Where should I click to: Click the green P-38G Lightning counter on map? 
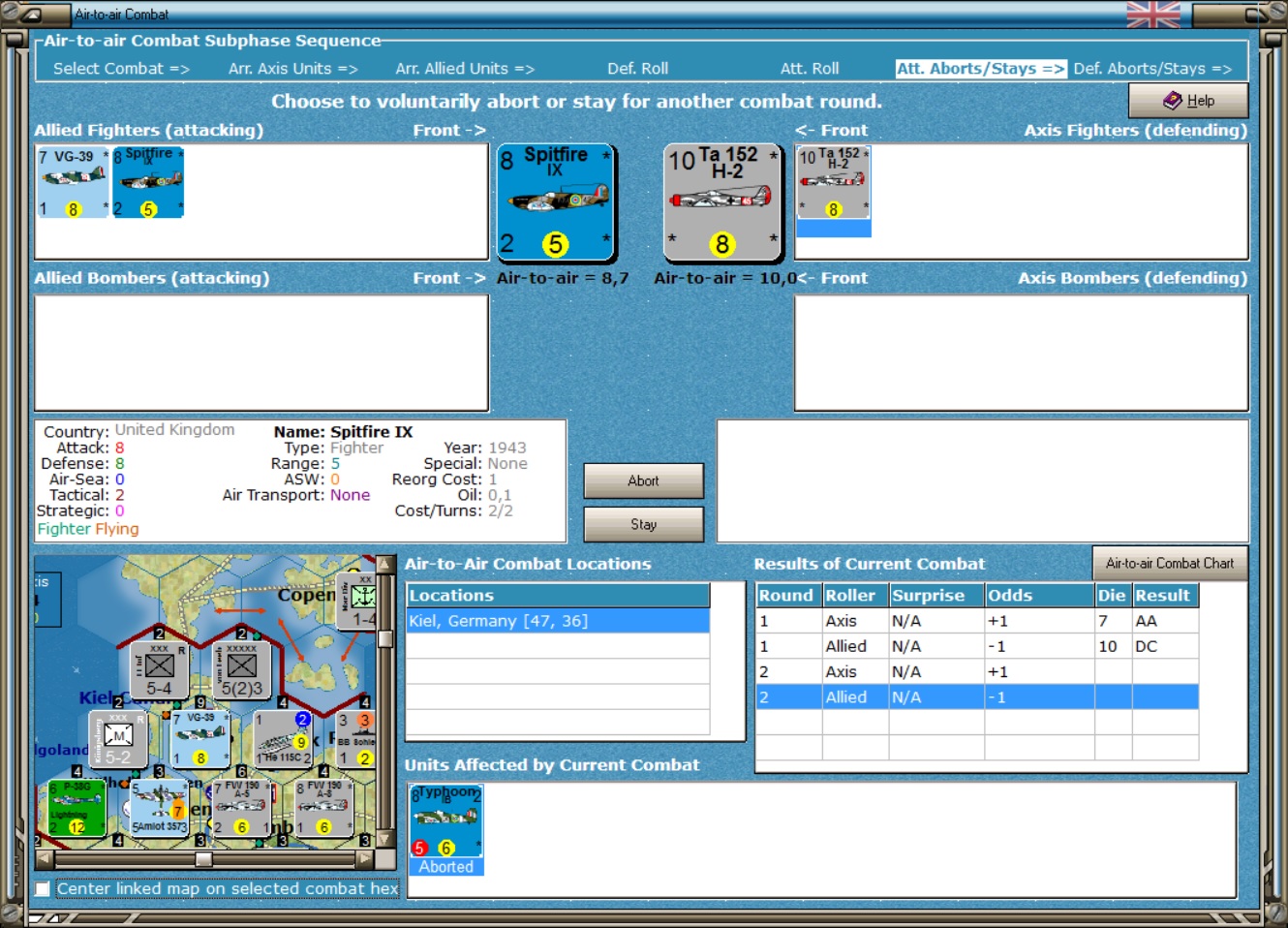tap(77, 807)
